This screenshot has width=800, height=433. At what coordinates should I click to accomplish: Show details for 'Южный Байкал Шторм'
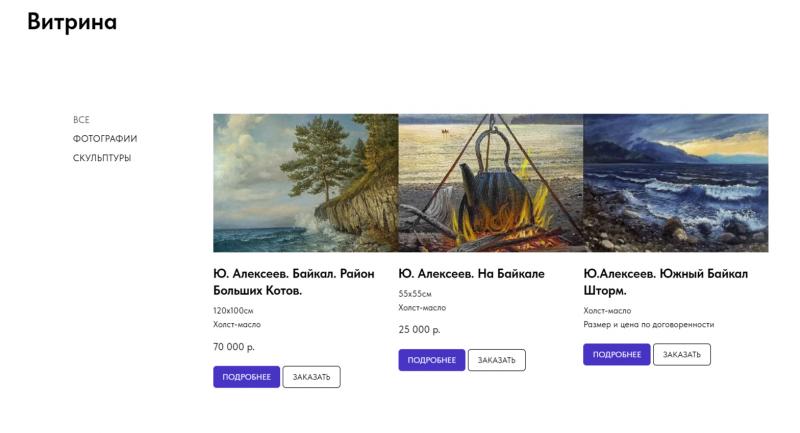[616, 355]
